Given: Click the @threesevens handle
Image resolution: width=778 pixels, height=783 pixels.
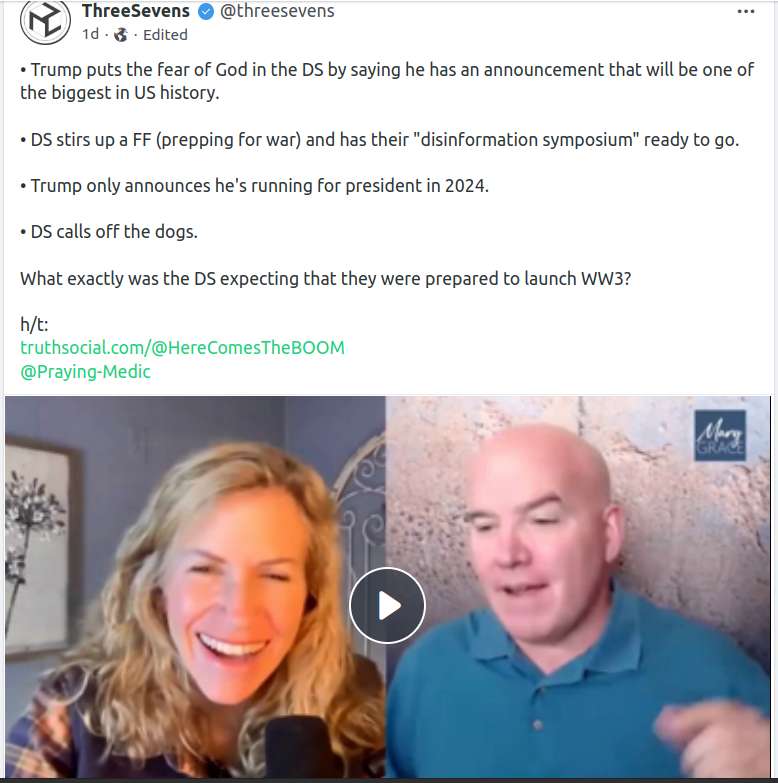Looking at the screenshot, I should 277,11.
